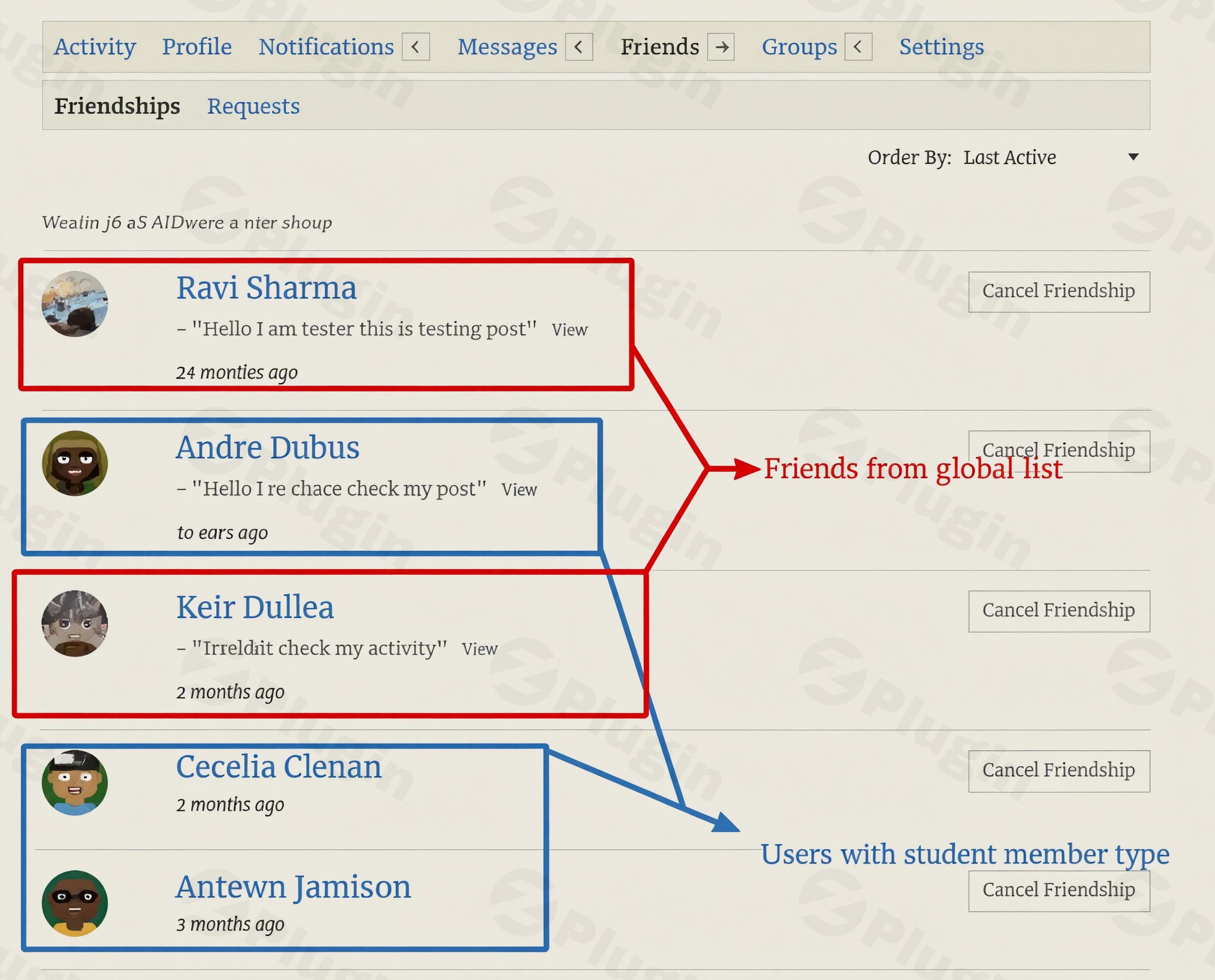Select the Friendships sub-tab
The image size is (1215, 980).
118,106
